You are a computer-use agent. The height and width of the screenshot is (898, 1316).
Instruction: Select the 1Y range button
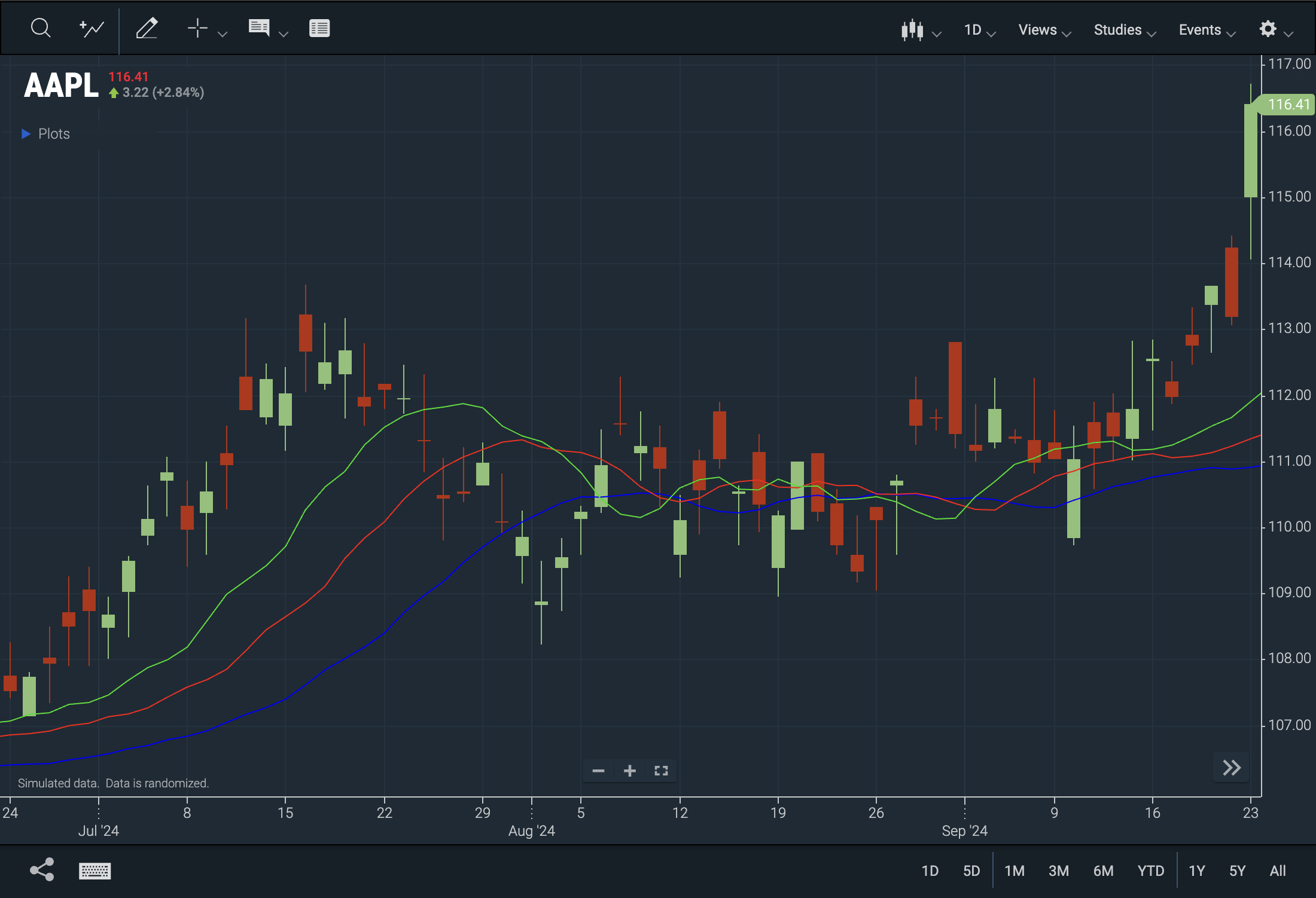(1196, 871)
